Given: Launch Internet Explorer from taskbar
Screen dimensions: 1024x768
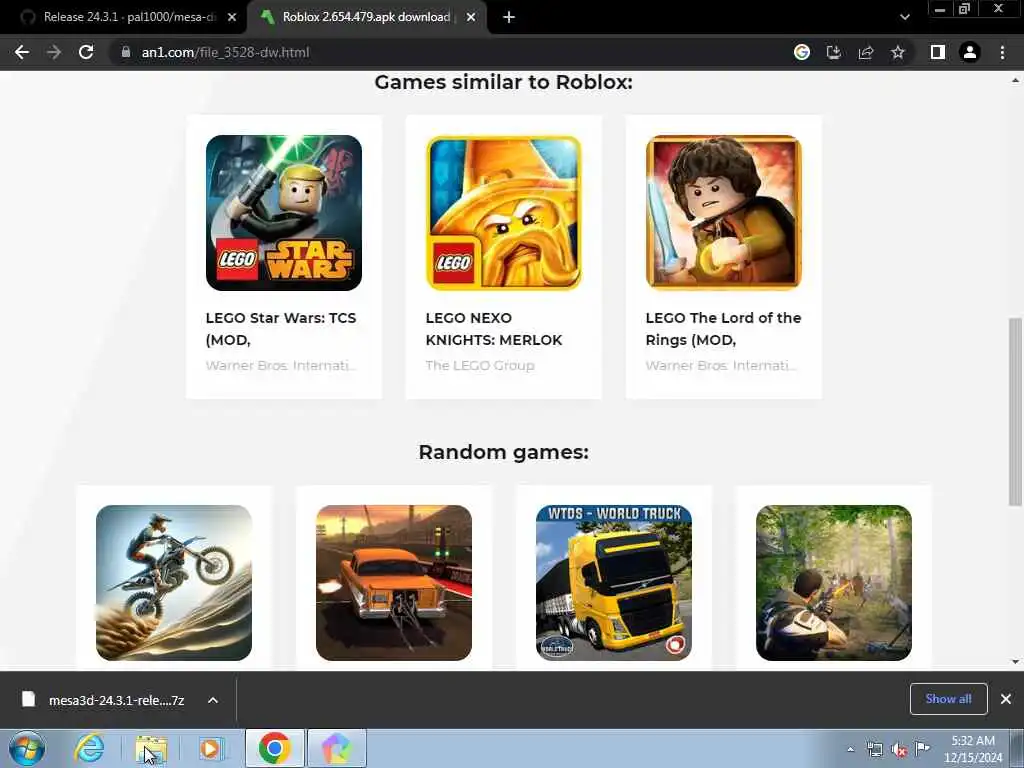Looking at the screenshot, I should pos(89,748).
